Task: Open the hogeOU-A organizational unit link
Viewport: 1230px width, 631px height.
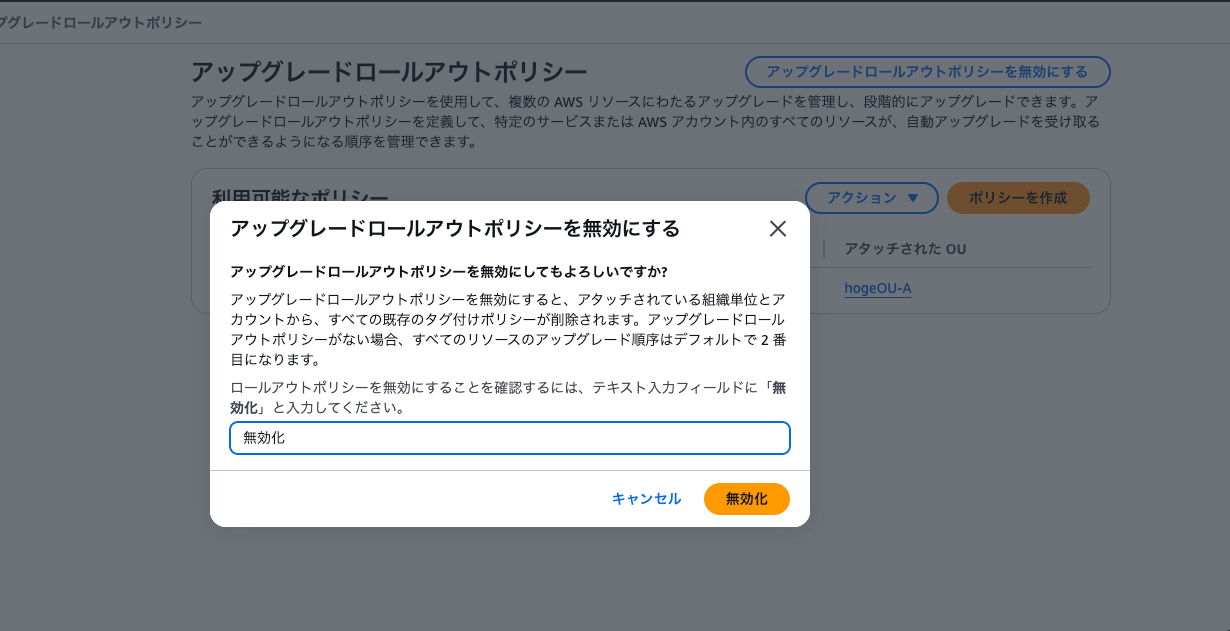Action: [878, 288]
